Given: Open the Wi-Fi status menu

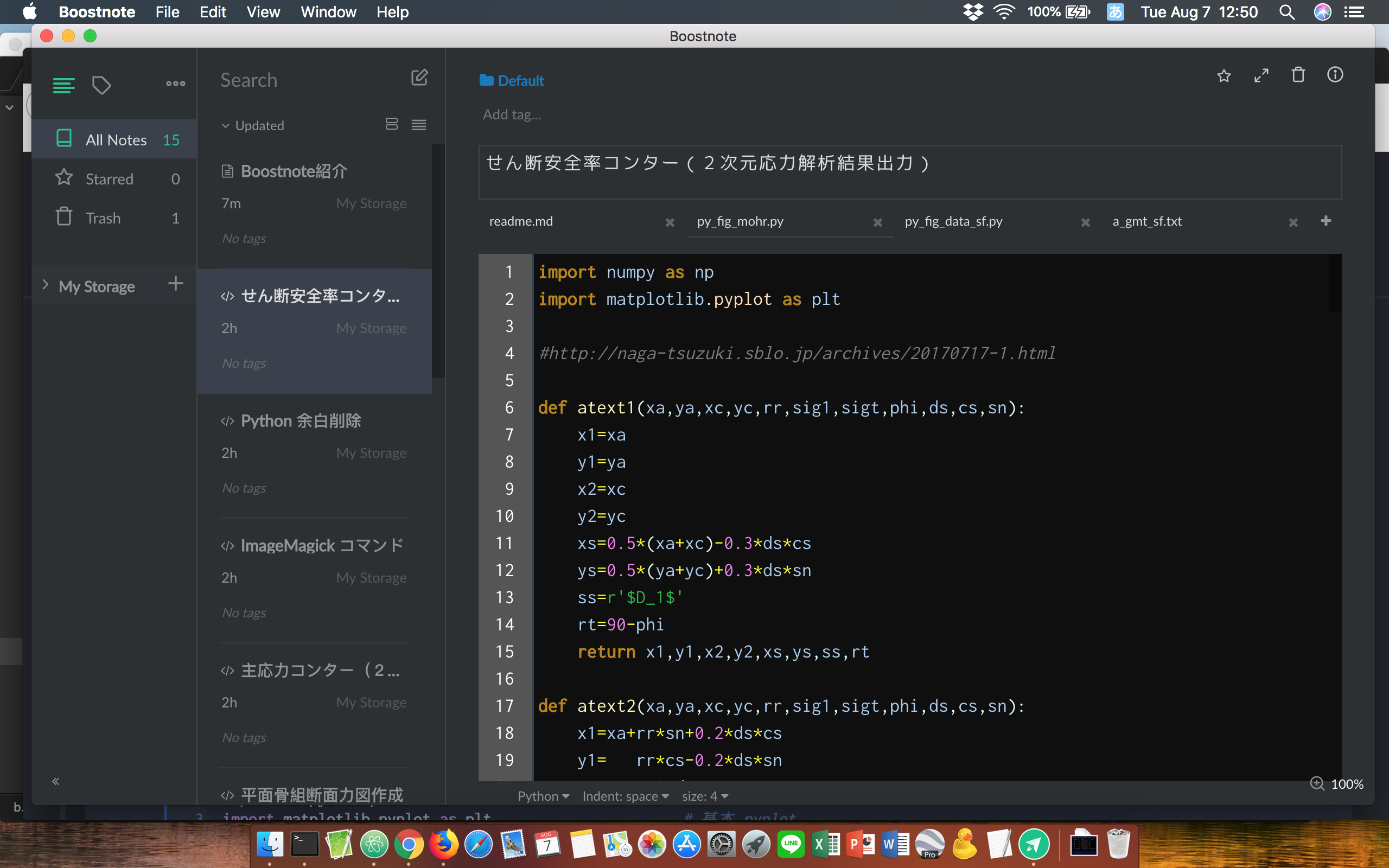Looking at the screenshot, I should tap(1004, 11).
